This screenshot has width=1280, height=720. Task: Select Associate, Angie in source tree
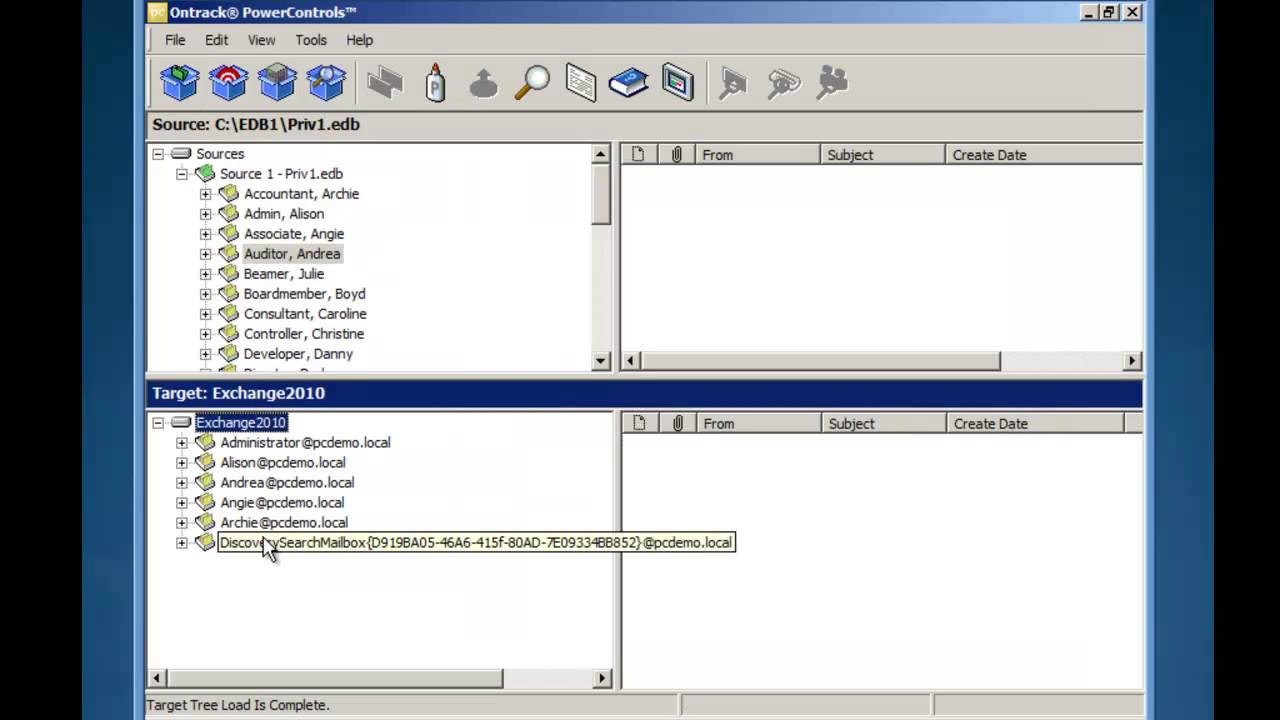pos(294,234)
